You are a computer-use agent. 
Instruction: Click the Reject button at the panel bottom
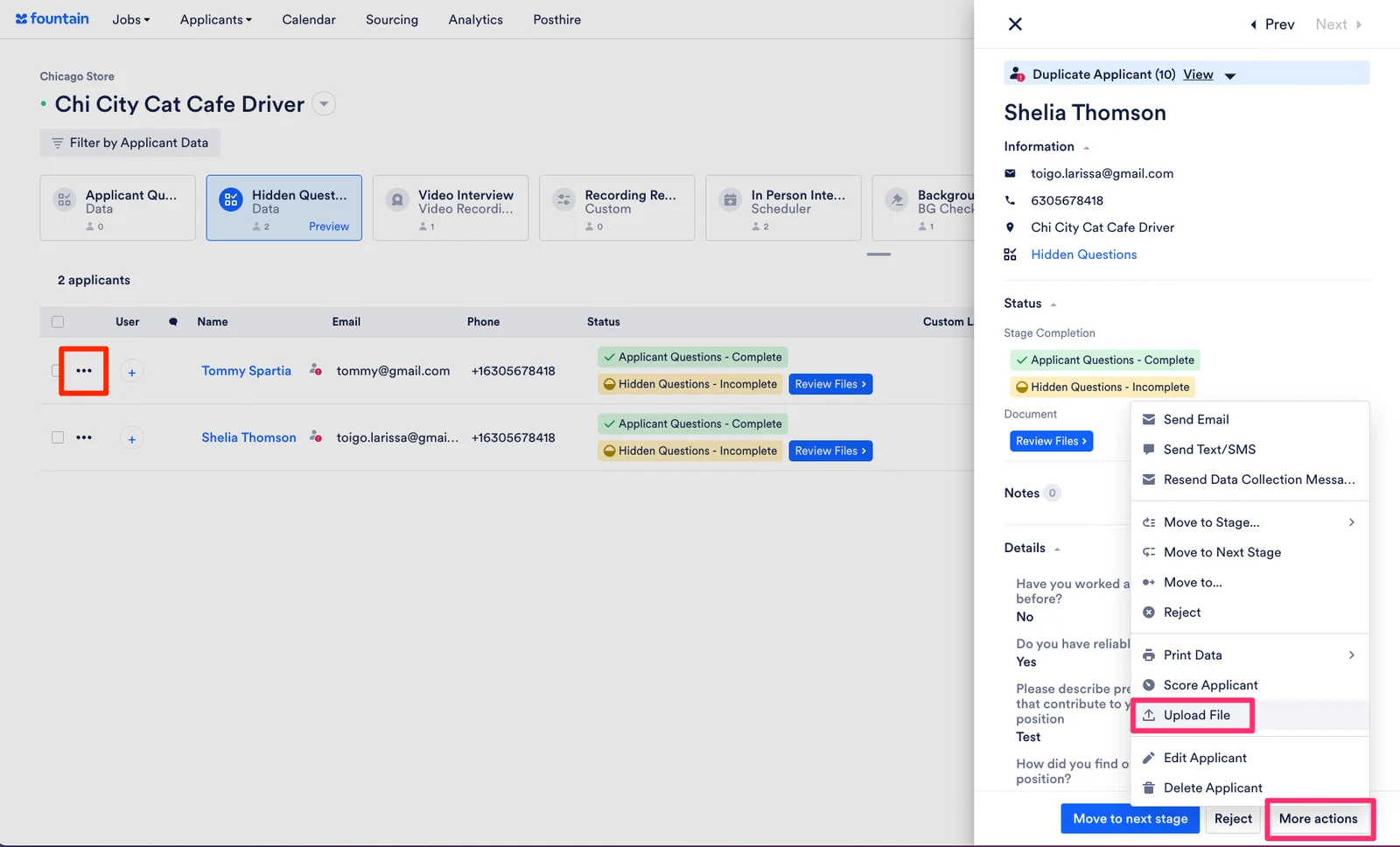[x=1233, y=818]
